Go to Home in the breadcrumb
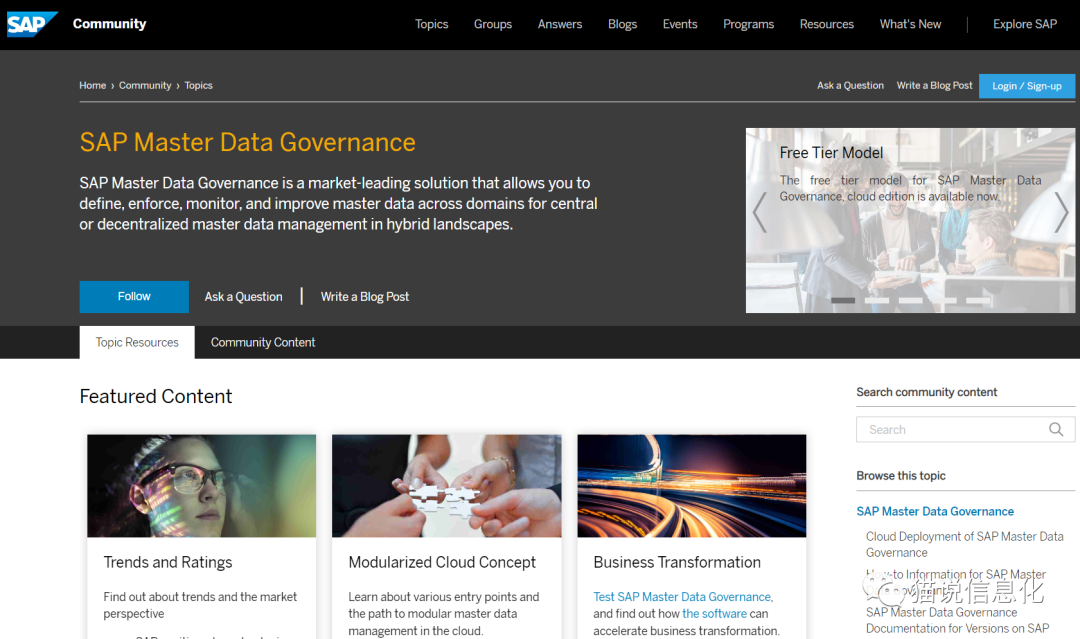 93,86
